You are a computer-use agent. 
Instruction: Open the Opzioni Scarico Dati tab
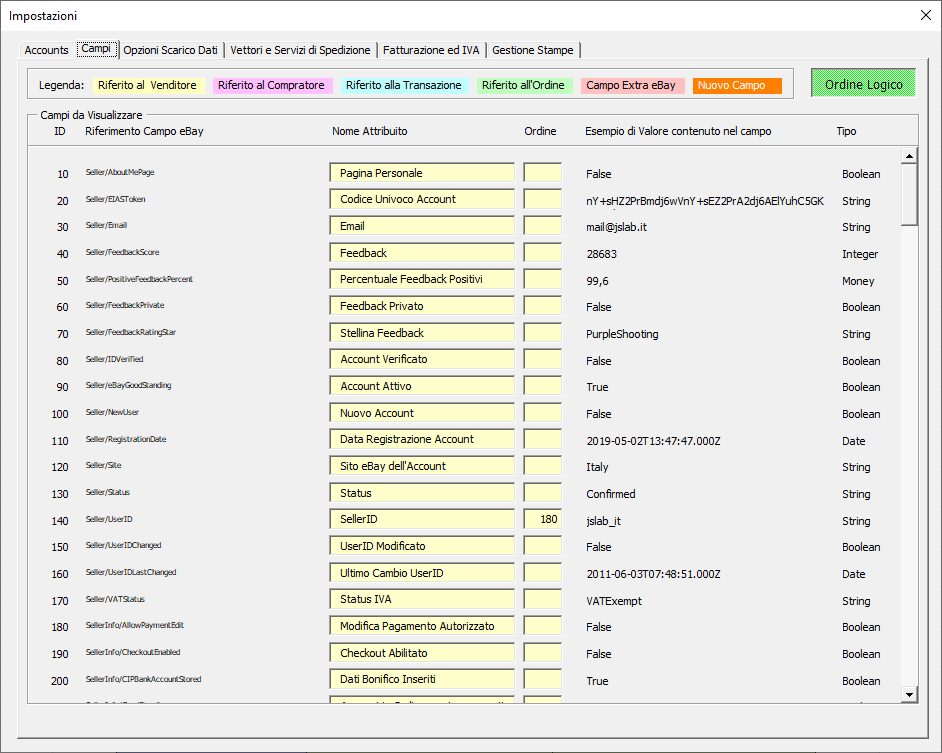pyautogui.click(x=171, y=50)
